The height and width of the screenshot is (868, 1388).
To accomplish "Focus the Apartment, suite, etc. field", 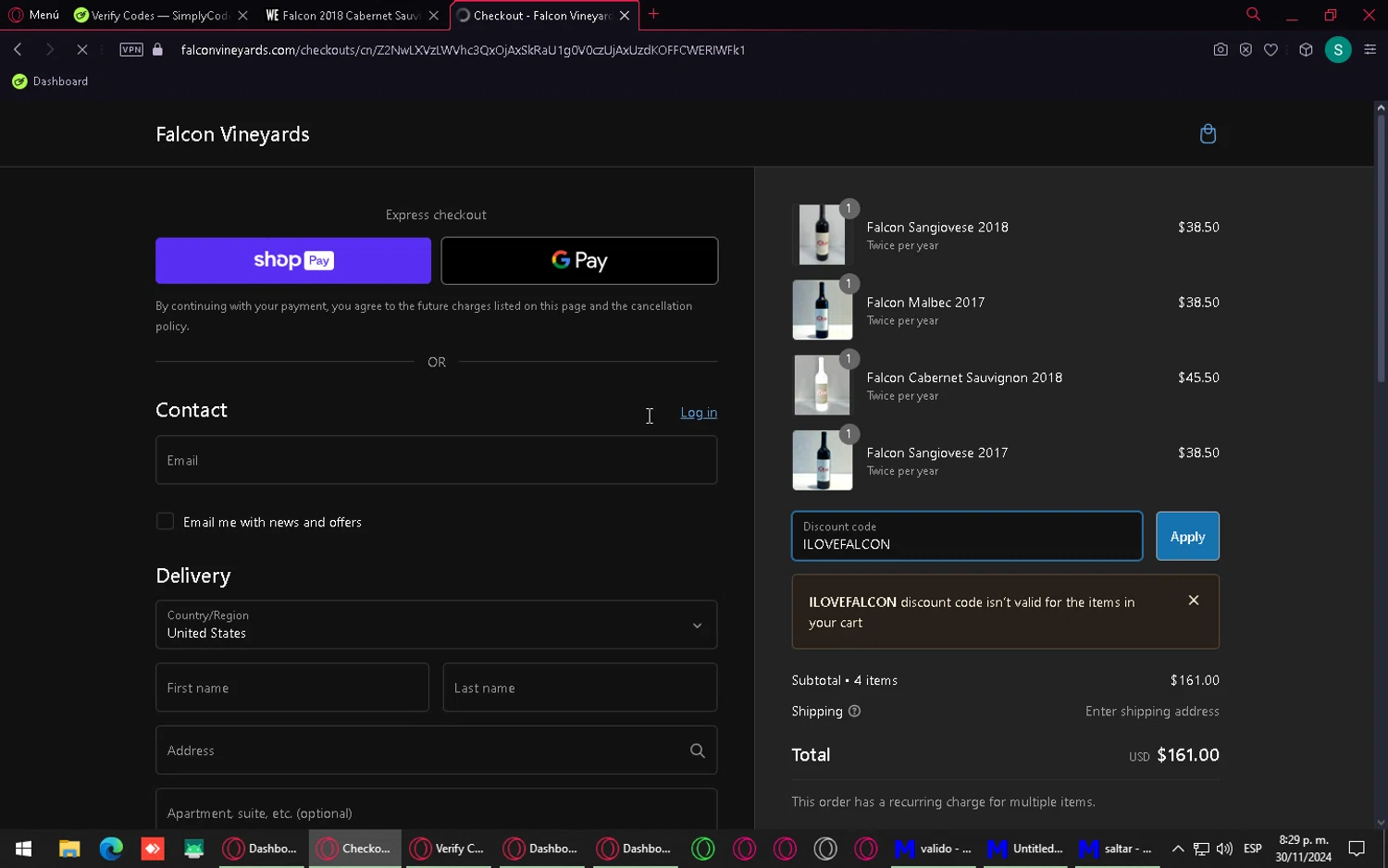I will coord(436,810).
